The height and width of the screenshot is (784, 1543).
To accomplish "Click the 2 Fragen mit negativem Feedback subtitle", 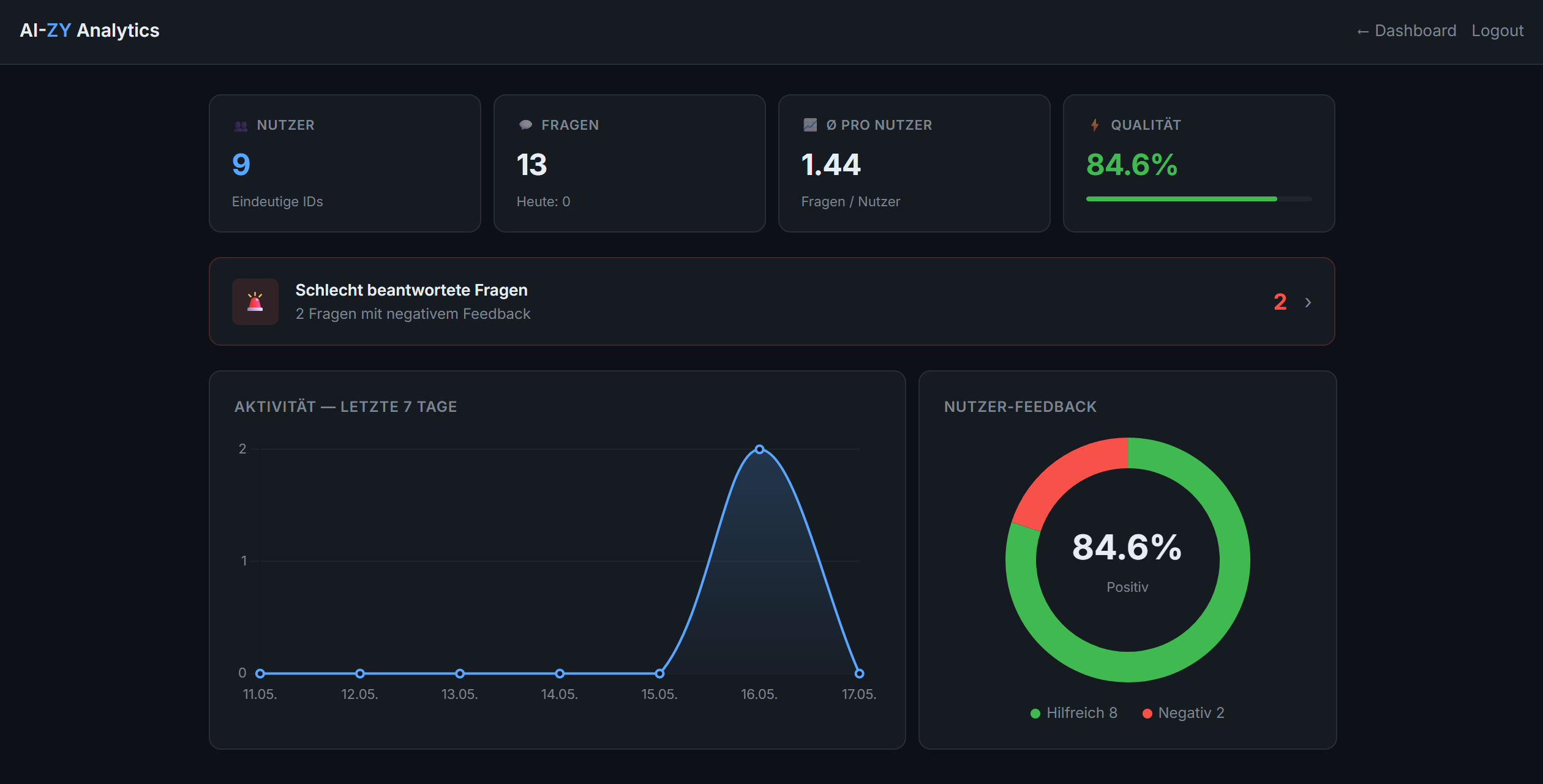I will click(x=413, y=314).
